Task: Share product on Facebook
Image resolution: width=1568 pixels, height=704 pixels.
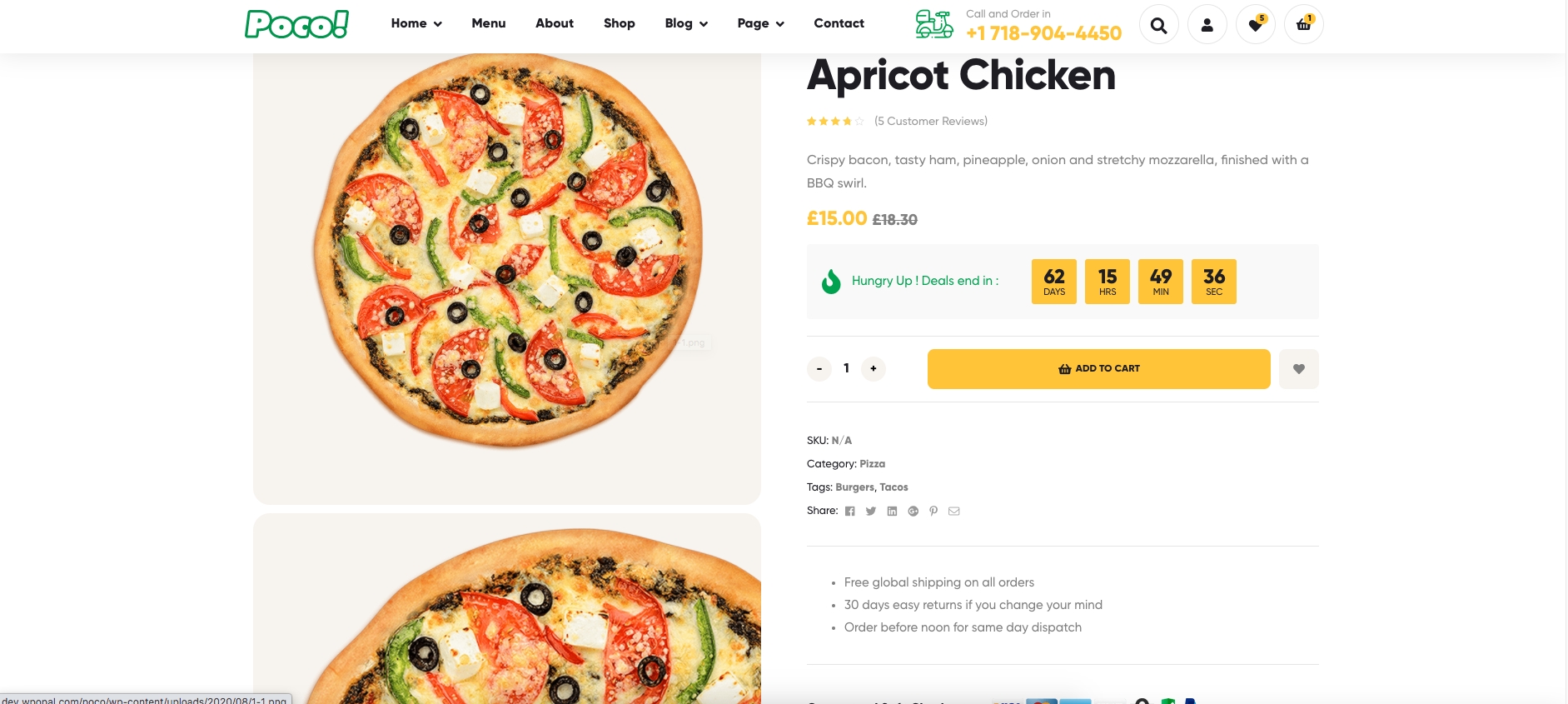Action: pyautogui.click(x=850, y=512)
